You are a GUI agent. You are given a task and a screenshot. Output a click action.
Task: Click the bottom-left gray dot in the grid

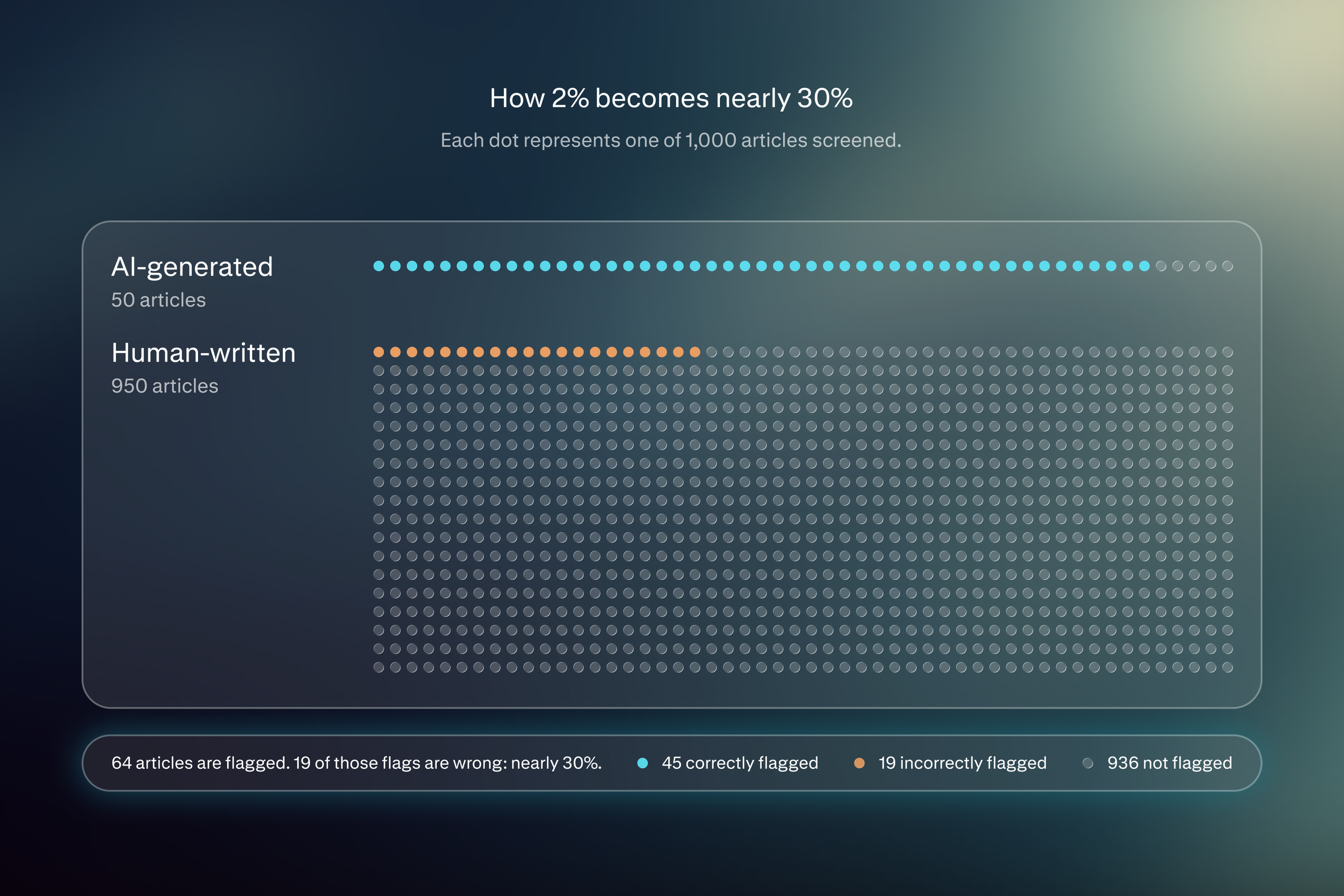click(x=378, y=667)
